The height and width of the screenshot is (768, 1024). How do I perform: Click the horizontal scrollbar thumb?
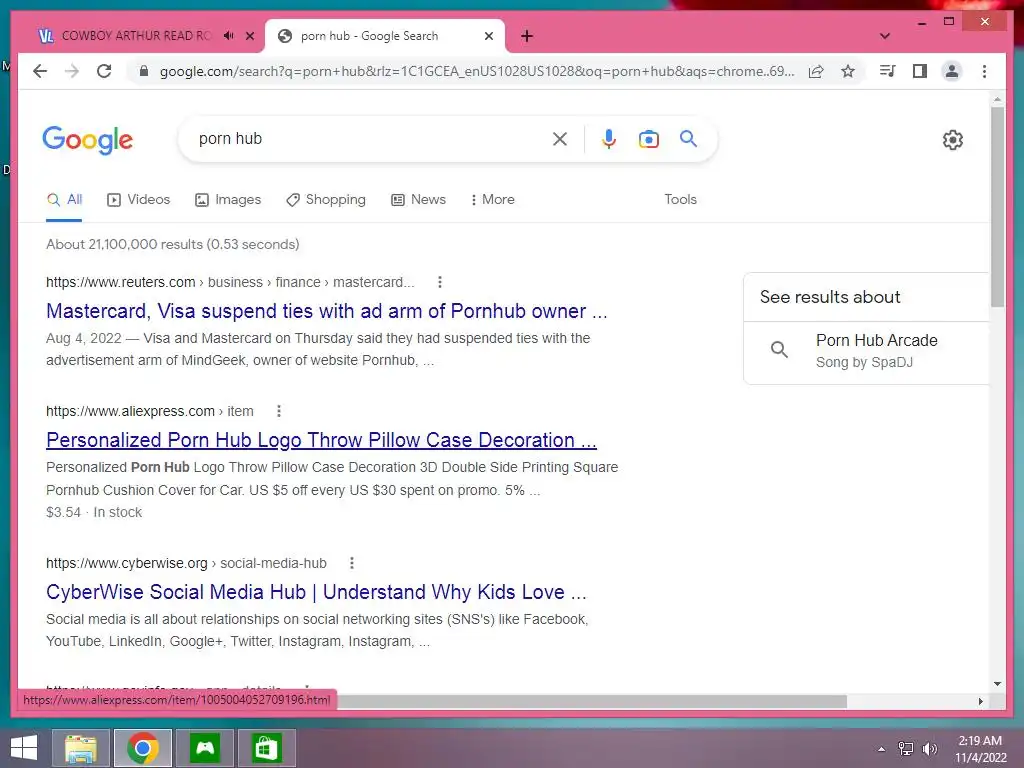(592, 701)
